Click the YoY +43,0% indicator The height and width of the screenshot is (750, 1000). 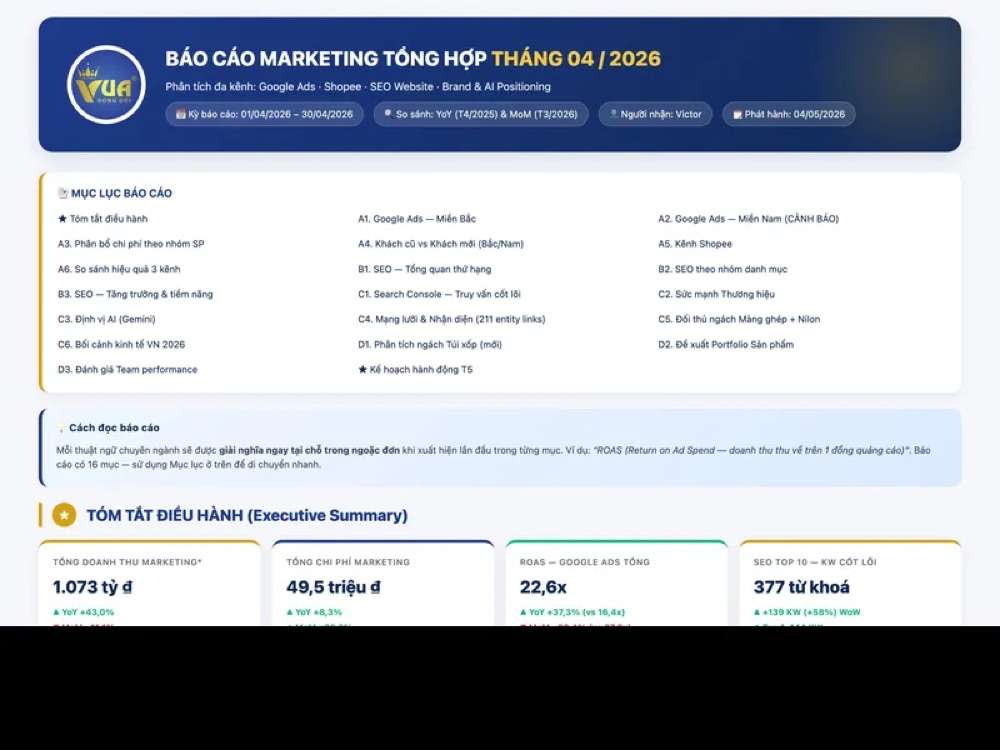pos(84,612)
